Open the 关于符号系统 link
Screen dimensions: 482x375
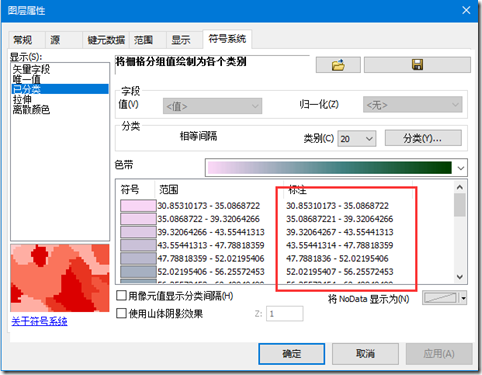[x=39, y=321]
